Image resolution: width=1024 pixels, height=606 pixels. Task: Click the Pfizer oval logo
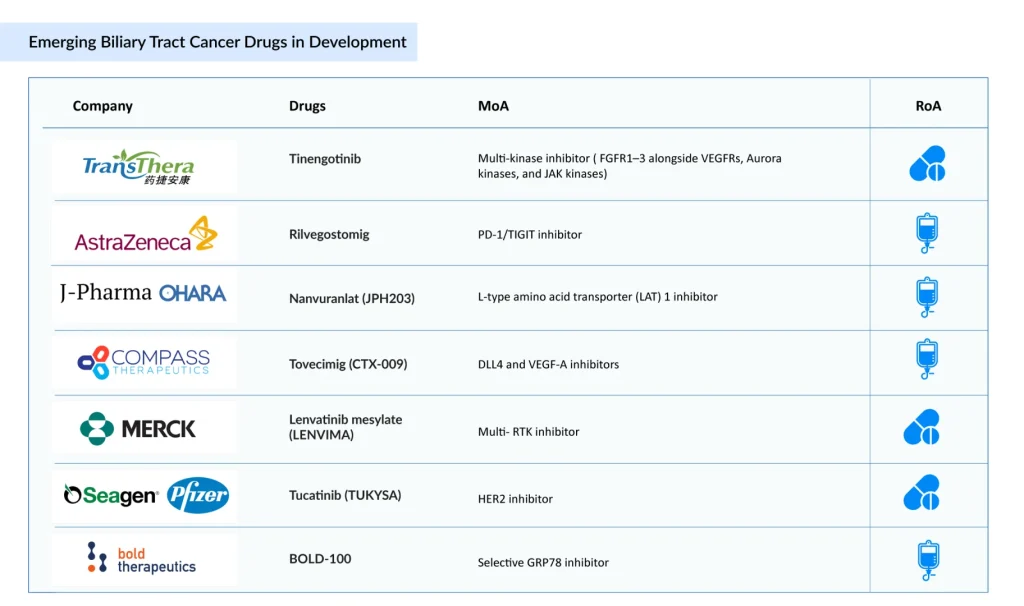(x=198, y=495)
